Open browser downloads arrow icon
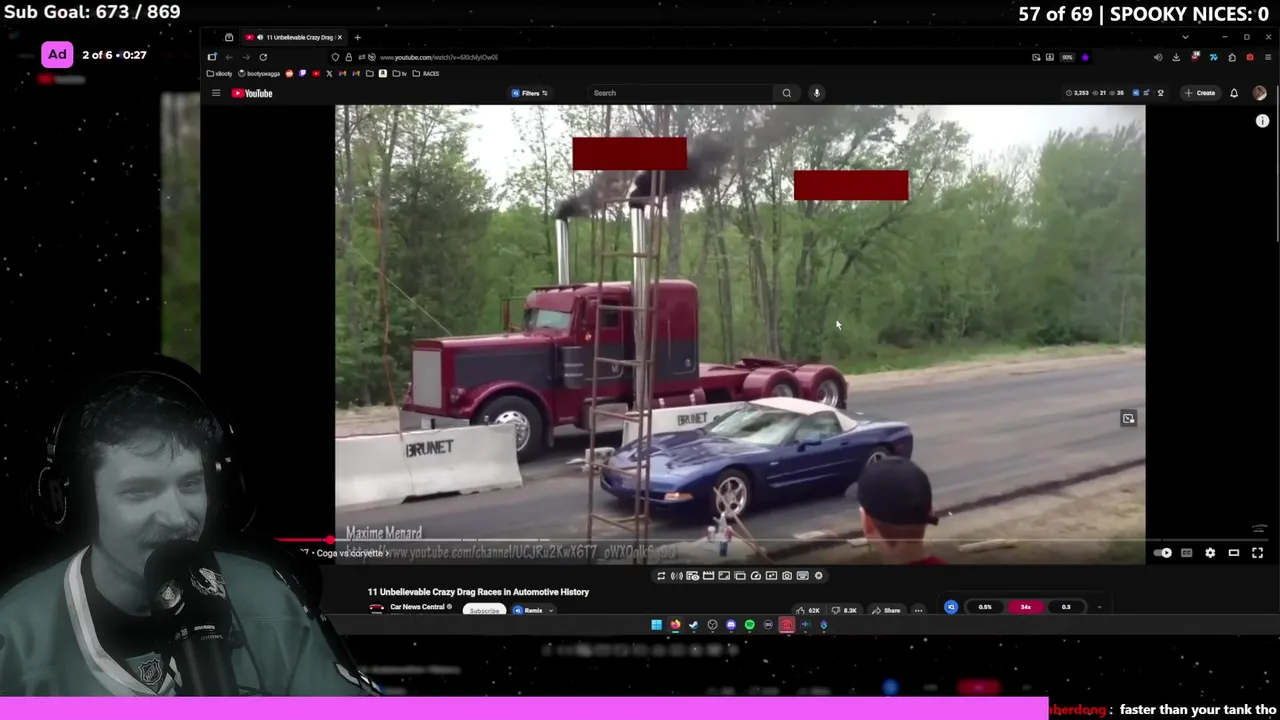Screen dimensions: 1280x720 (x=1176, y=57)
